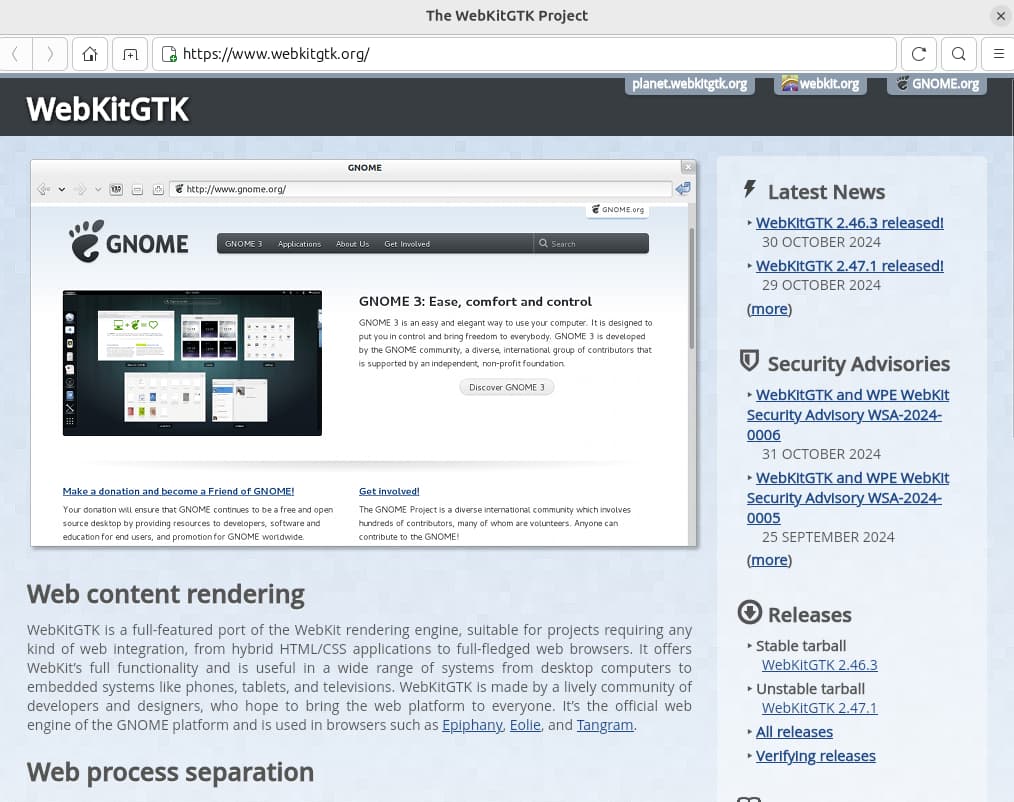
Task: Go forward to the next page
Action: point(50,54)
